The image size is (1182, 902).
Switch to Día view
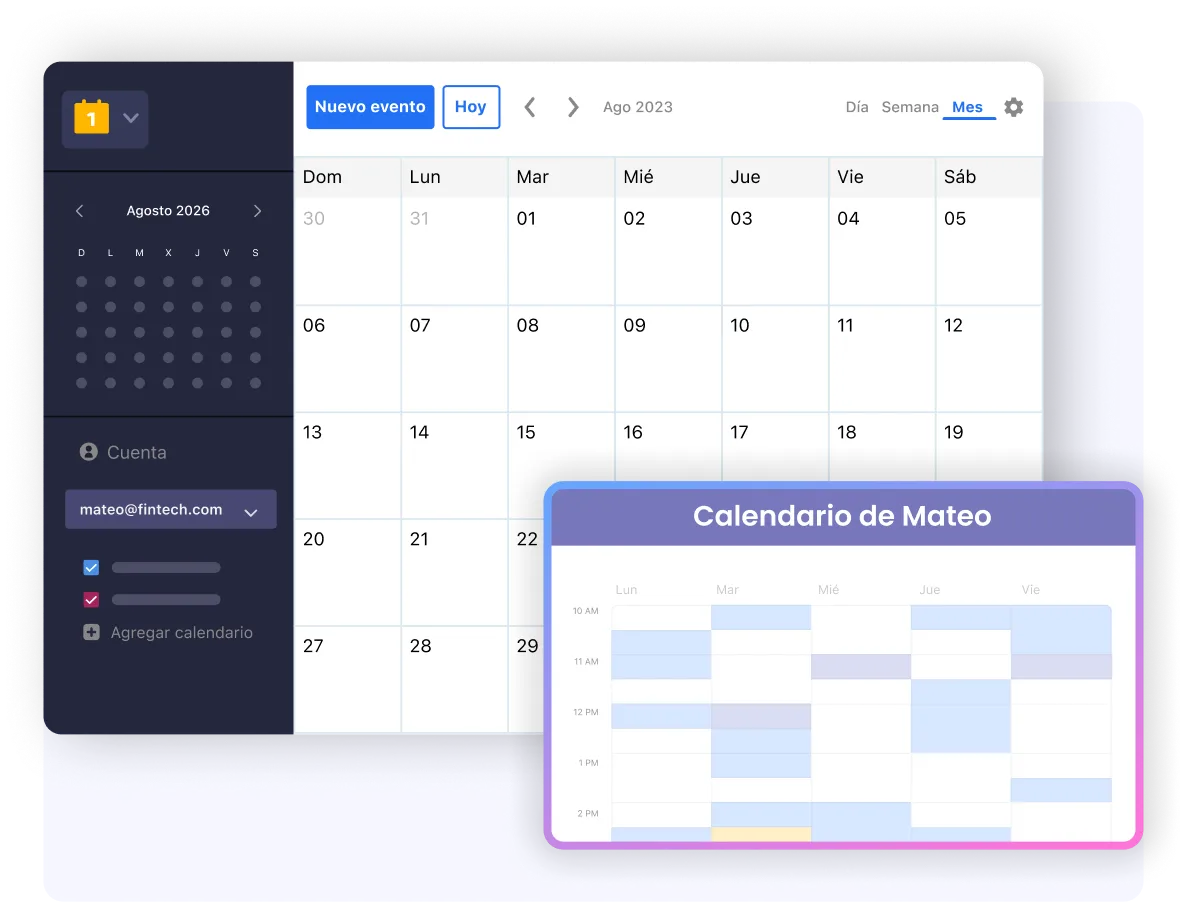pyautogui.click(x=856, y=107)
